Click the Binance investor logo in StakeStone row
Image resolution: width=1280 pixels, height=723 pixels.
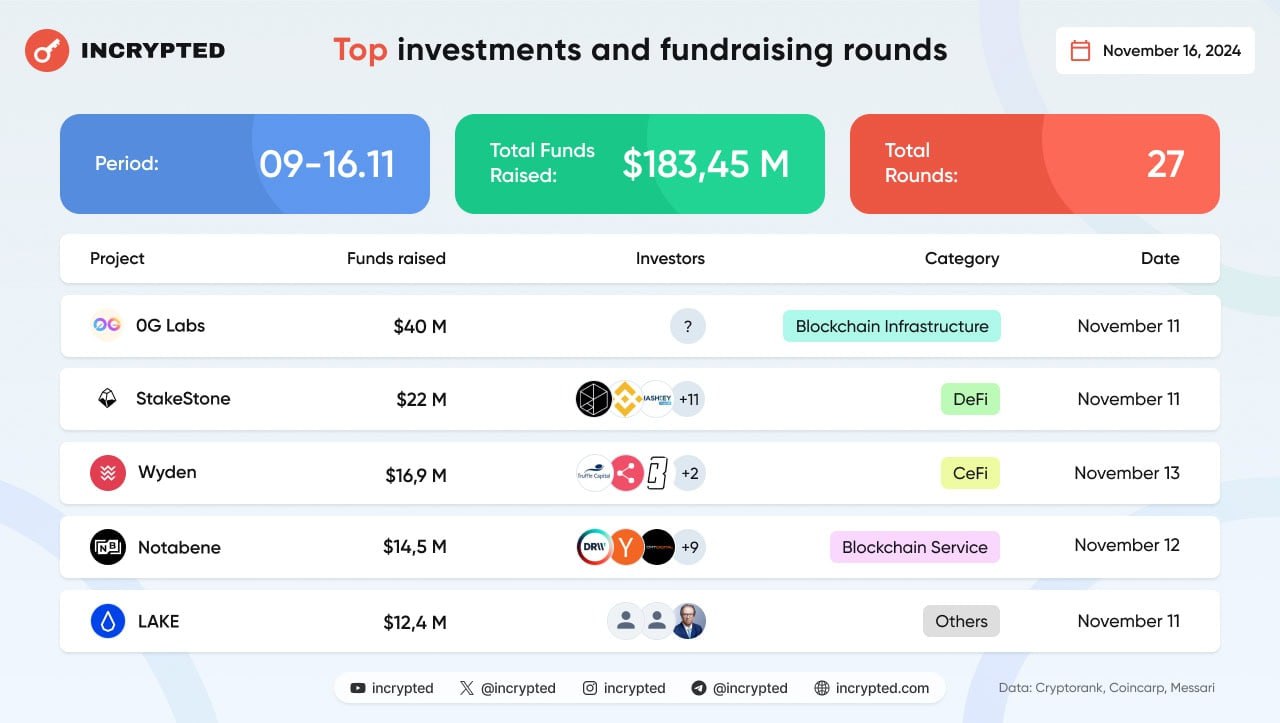(x=626, y=399)
